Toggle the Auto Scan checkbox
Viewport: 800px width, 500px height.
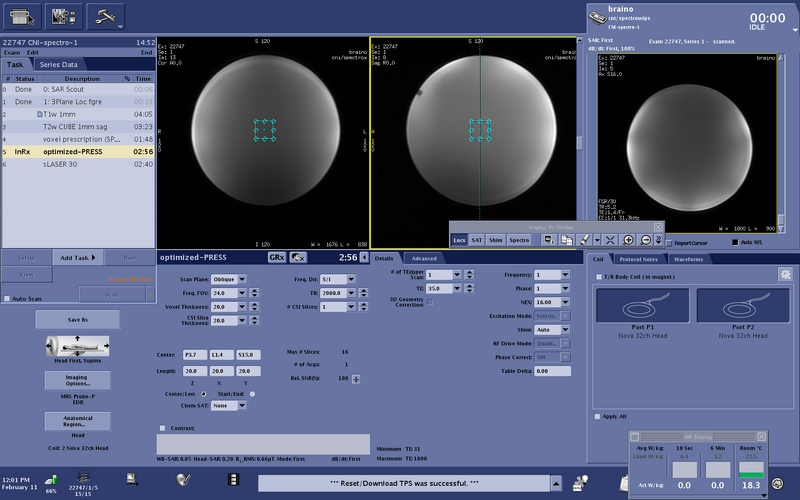pyautogui.click(x=7, y=298)
